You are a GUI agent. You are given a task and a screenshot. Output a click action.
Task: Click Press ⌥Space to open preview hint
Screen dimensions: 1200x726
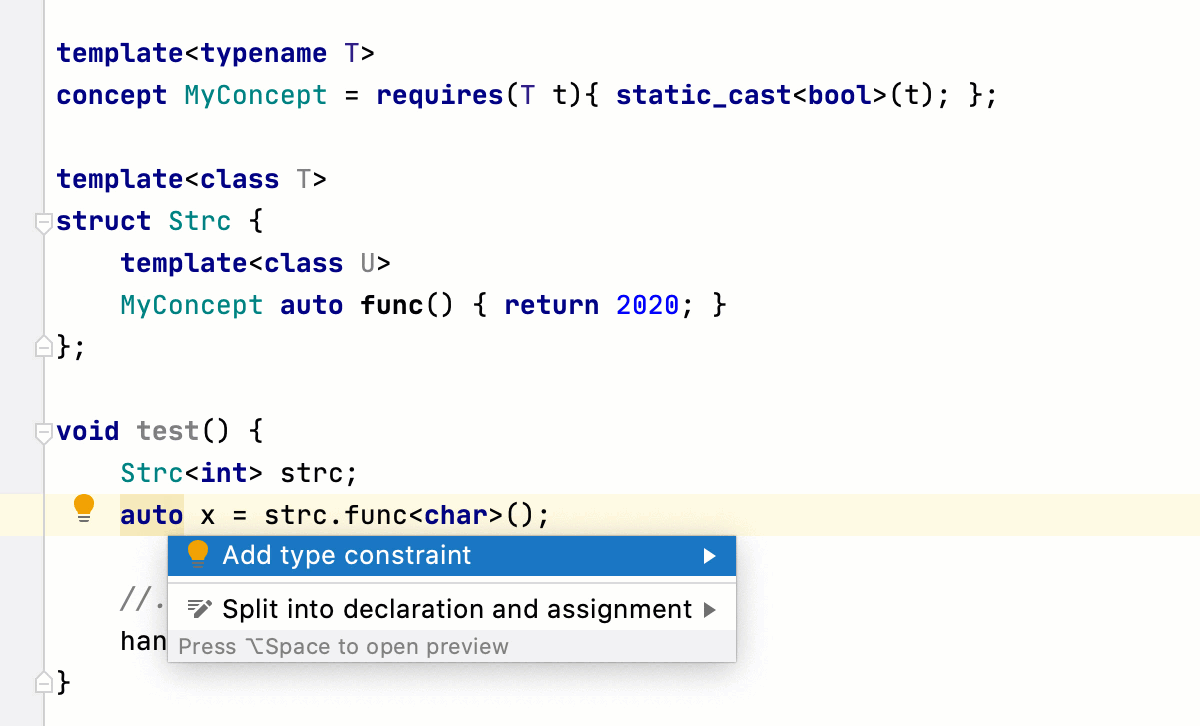344,647
